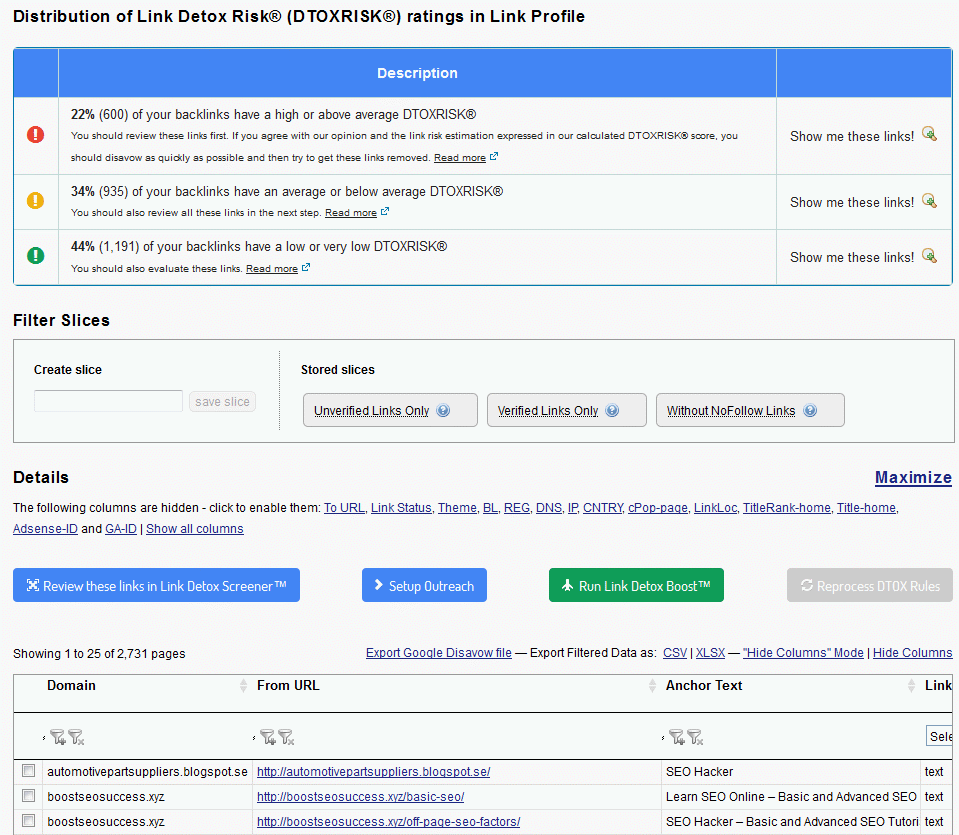959x835 pixels.
Task: Select checkbox for off-page-seo-factors row
Action: (x=29, y=822)
